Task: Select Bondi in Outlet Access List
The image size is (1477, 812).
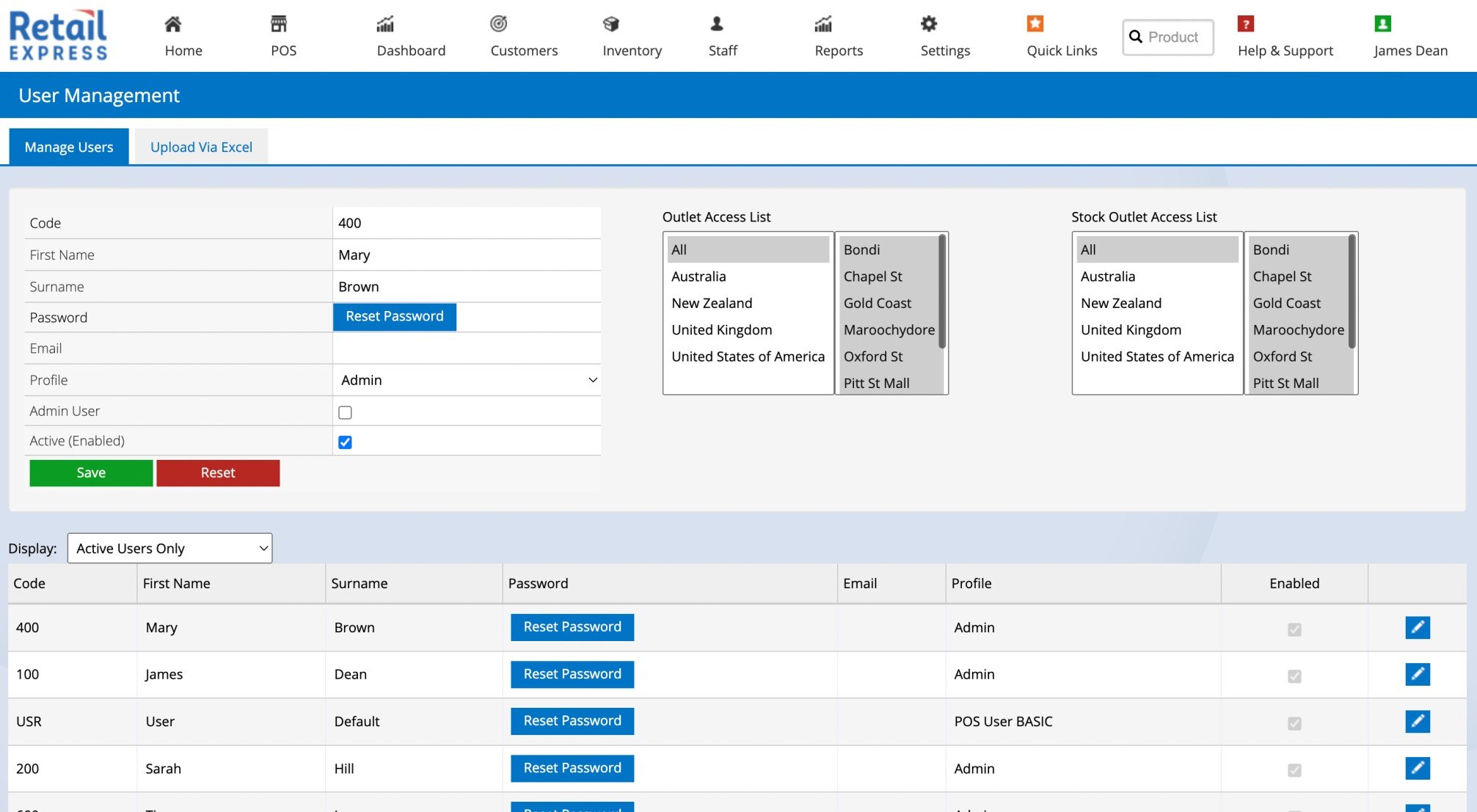Action: point(889,249)
